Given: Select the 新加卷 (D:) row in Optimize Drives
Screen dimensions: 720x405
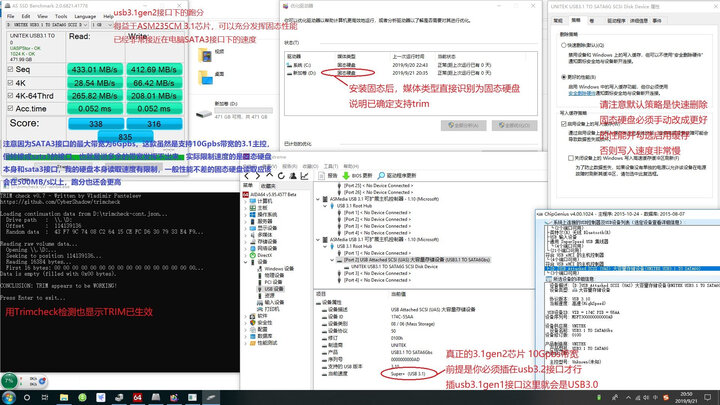Looking at the screenshot, I should 411,73.
